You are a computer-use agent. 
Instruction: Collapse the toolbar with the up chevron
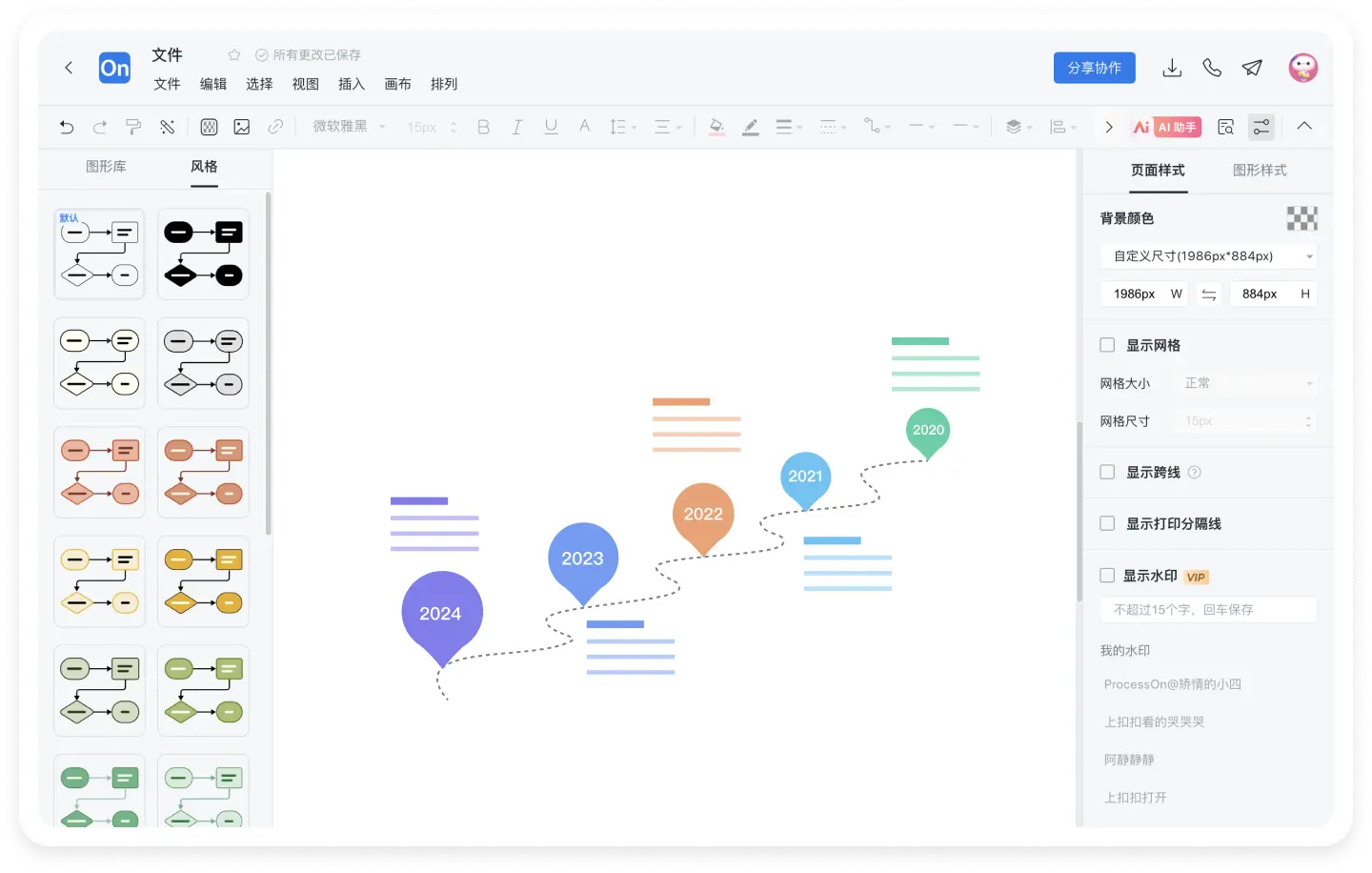(x=1304, y=126)
